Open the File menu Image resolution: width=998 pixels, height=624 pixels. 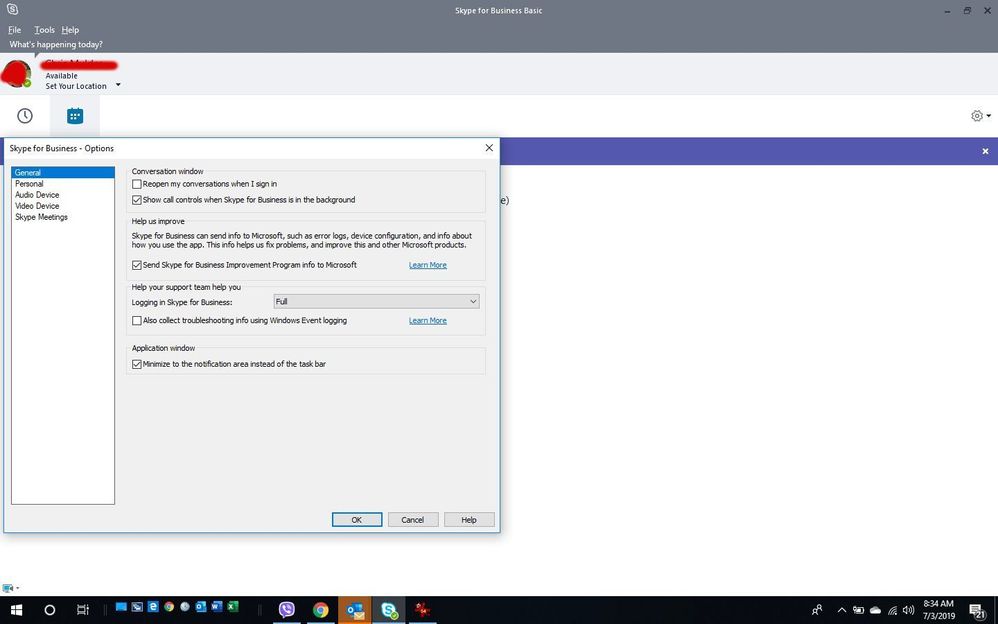click(15, 30)
